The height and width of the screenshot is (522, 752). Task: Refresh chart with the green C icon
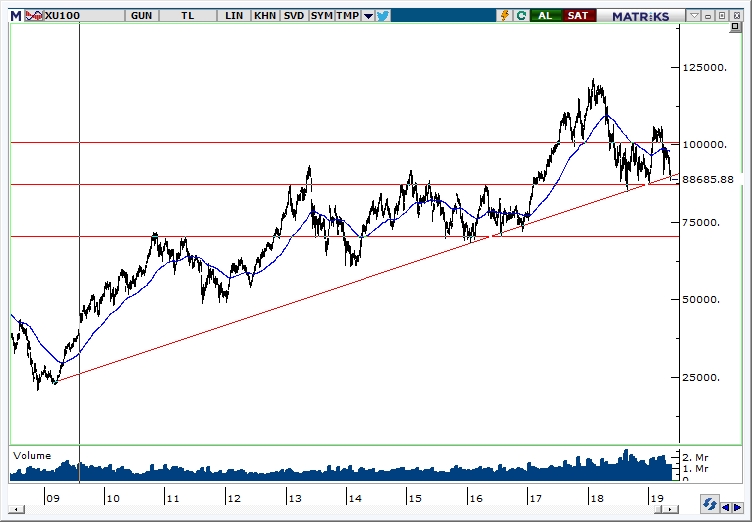pos(521,16)
